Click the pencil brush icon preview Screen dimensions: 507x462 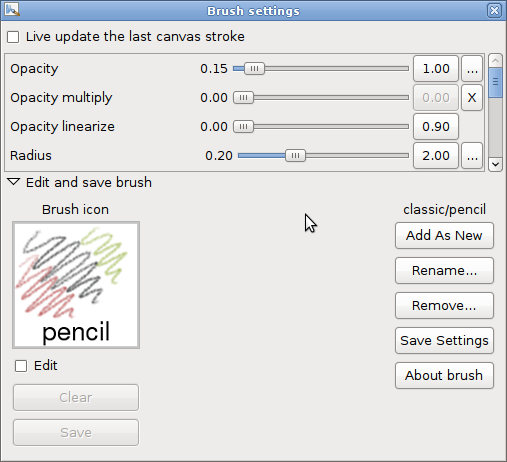point(76,285)
